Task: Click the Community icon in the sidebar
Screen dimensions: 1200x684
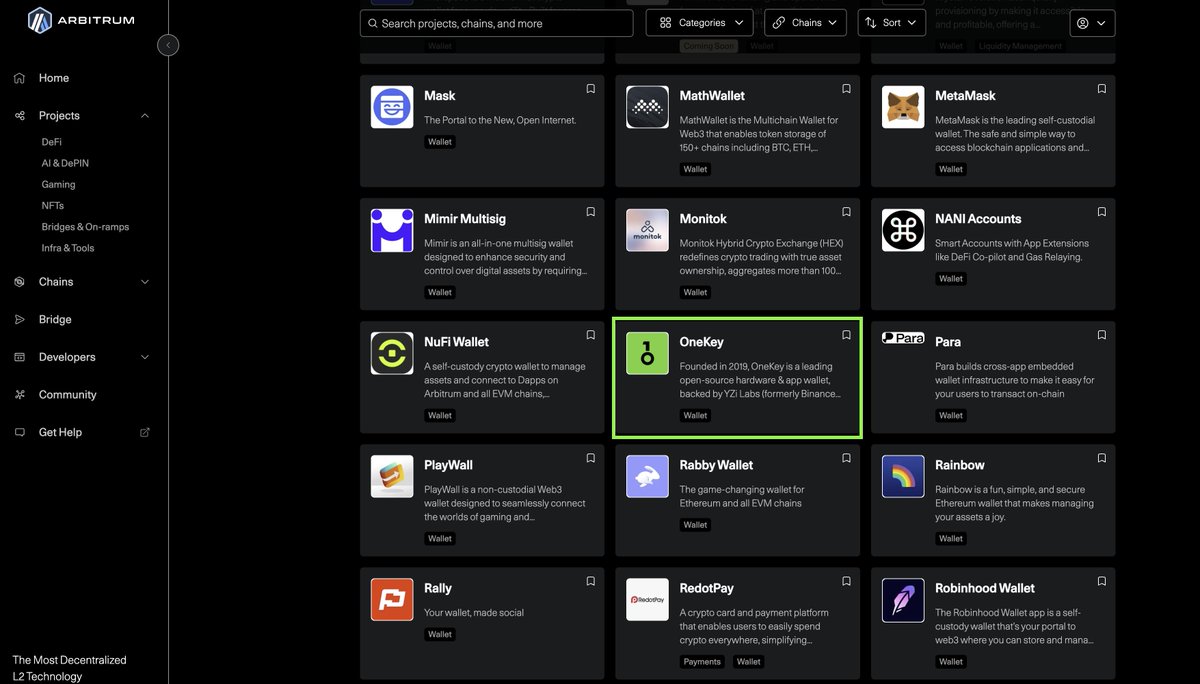Action: coord(19,395)
